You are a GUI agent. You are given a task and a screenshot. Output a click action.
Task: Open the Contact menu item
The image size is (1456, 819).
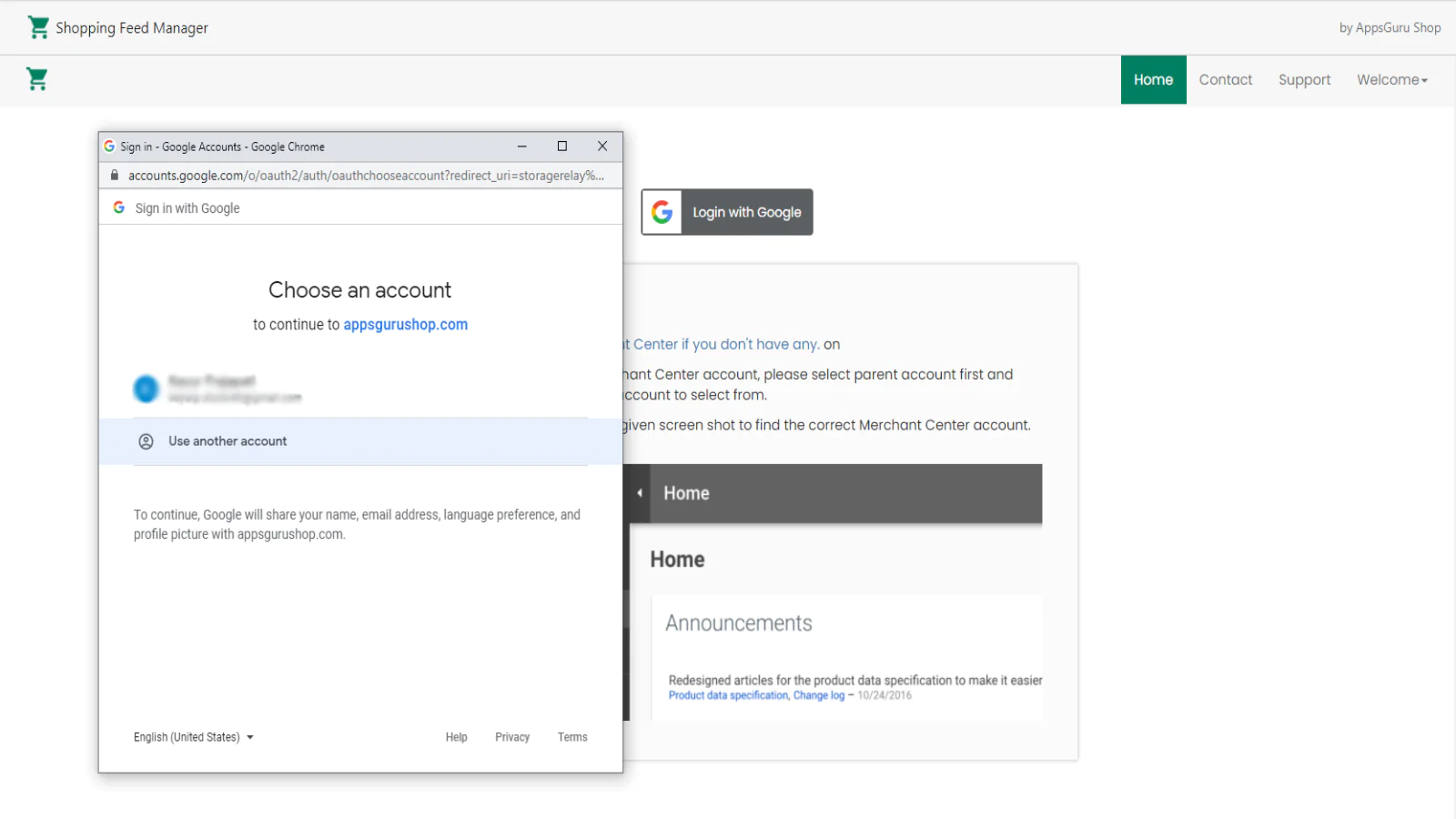tap(1225, 80)
